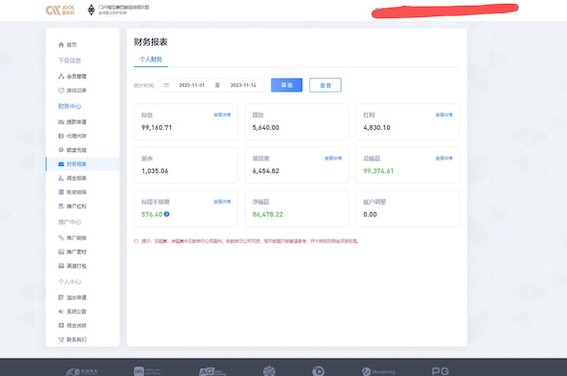Screen dimensions: 567x376
Task: Open 查看详情 in the 存提手续费 card
Action: (x=222, y=202)
